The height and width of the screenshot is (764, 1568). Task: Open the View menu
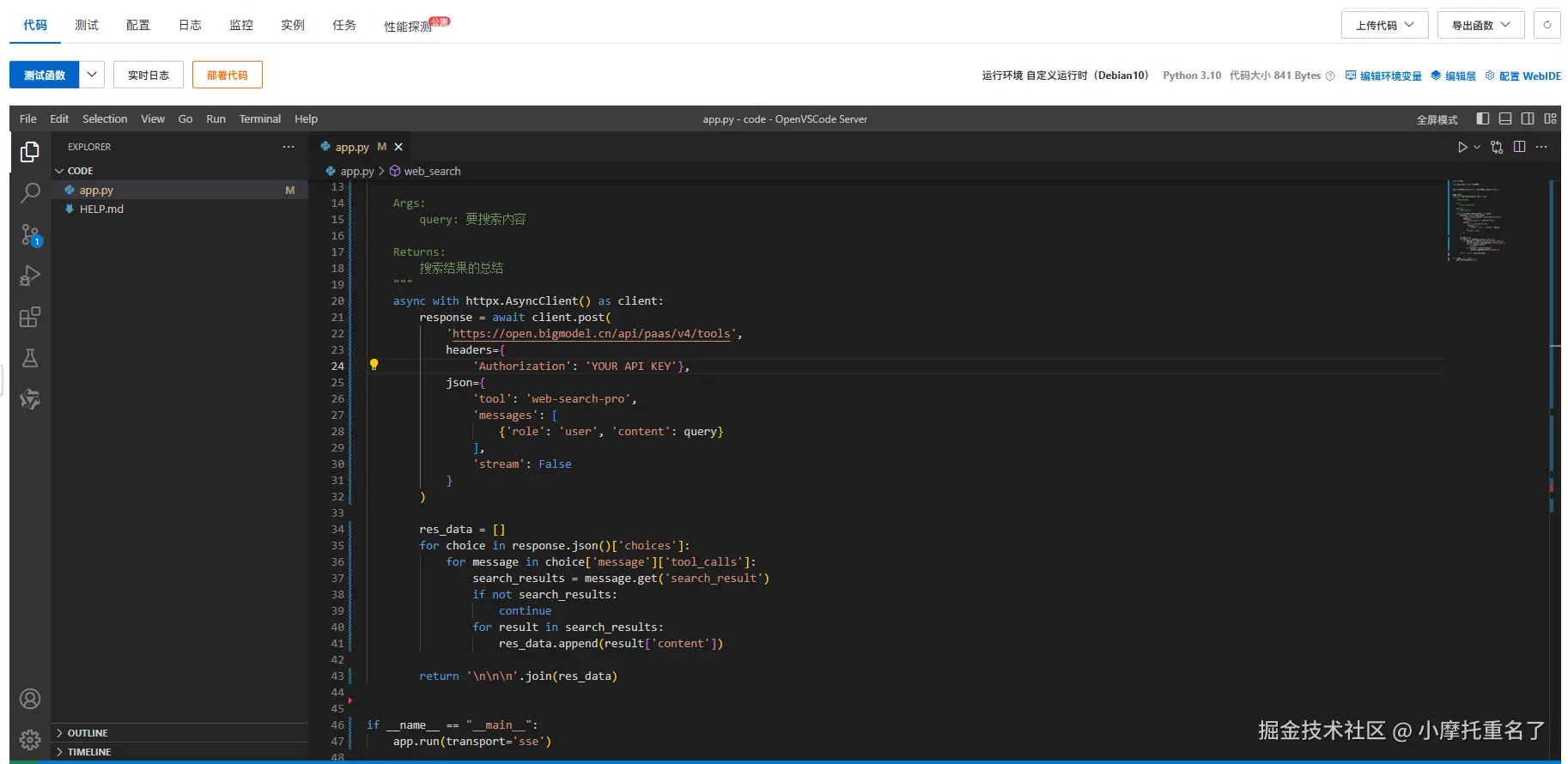click(153, 118)
